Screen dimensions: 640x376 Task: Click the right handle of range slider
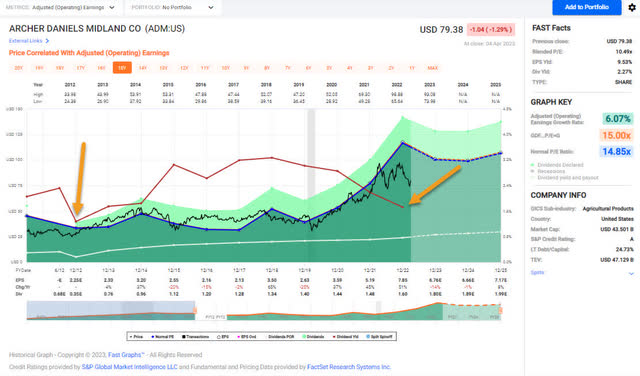click(500, 311)
